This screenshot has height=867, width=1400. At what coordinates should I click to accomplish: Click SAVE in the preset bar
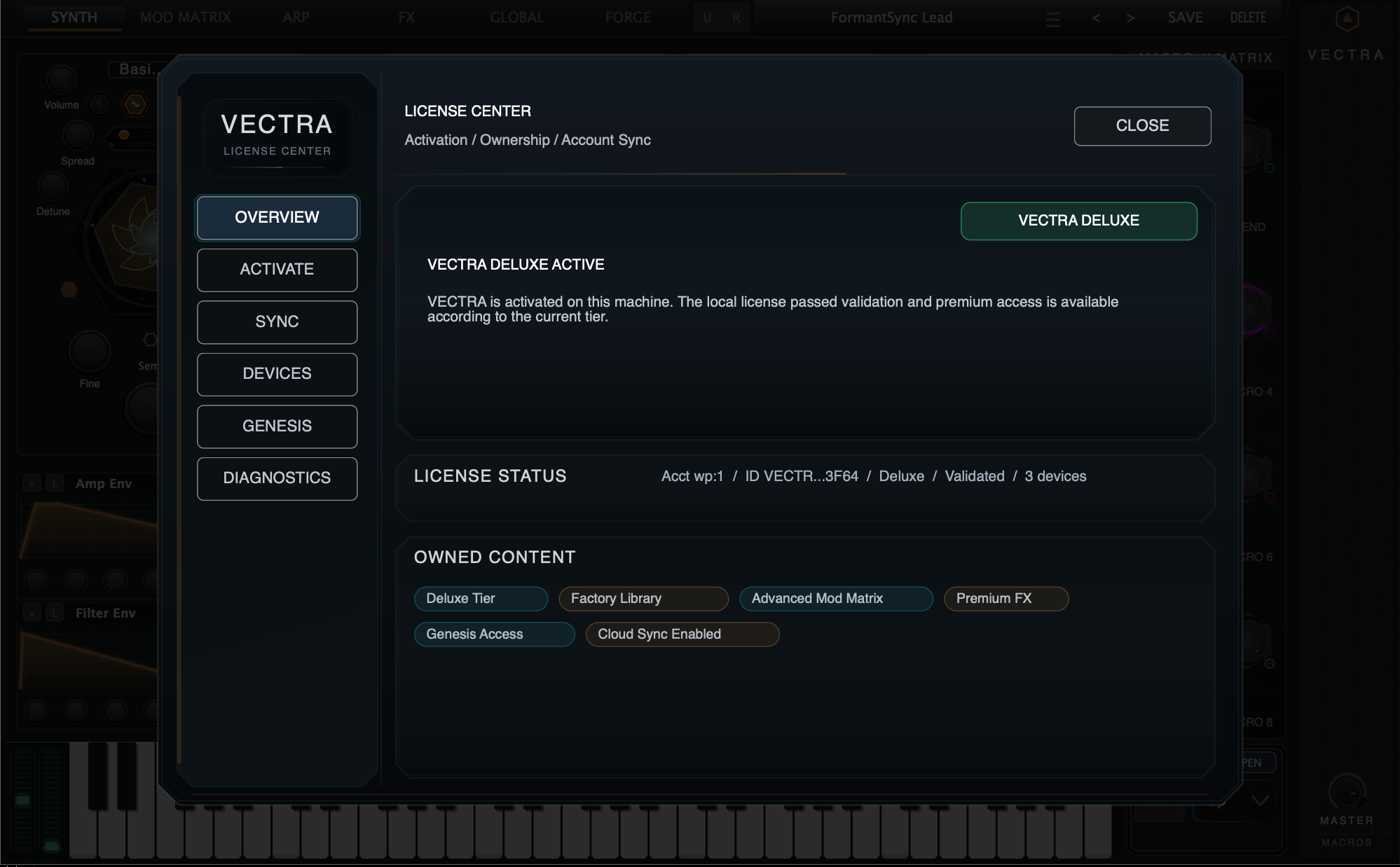coord(1185,18)
